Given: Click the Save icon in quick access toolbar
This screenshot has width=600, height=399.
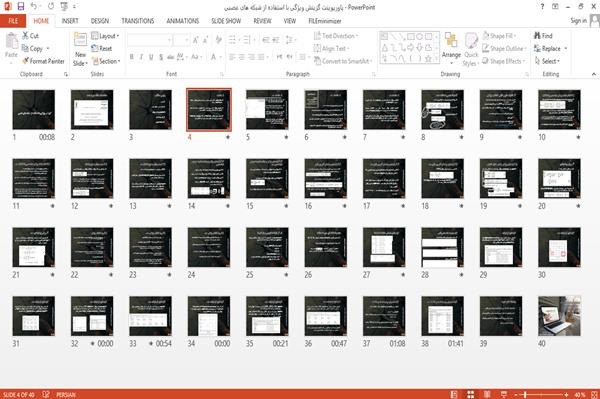Looking at the screenshot, I should [21, 6].
